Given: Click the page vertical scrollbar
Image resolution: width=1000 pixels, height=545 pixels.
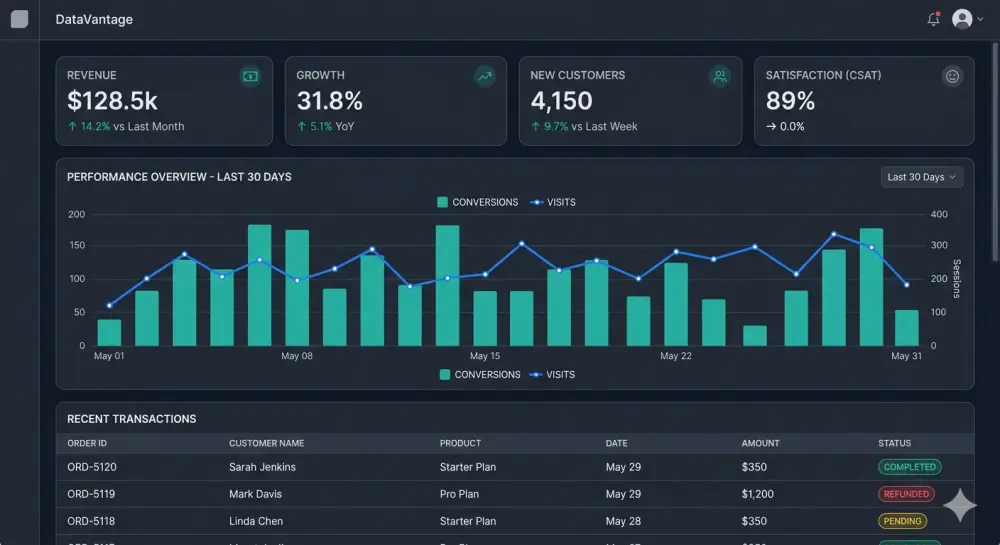Looking at the screenshot, I should coord(996,152).
